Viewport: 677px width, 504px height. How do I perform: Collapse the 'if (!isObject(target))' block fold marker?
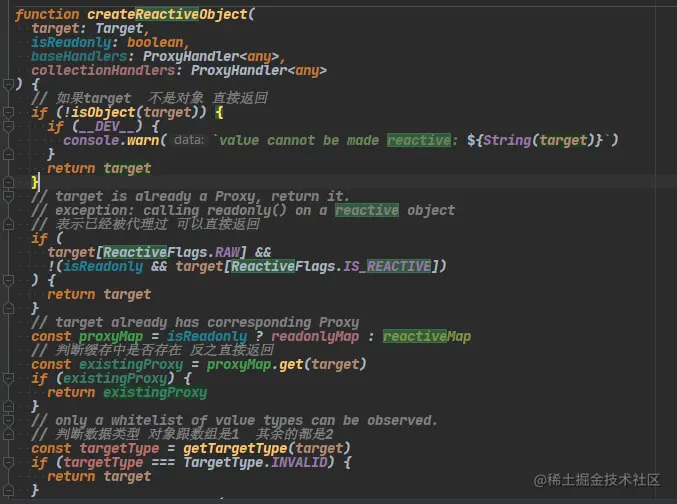tap(8, 113)
